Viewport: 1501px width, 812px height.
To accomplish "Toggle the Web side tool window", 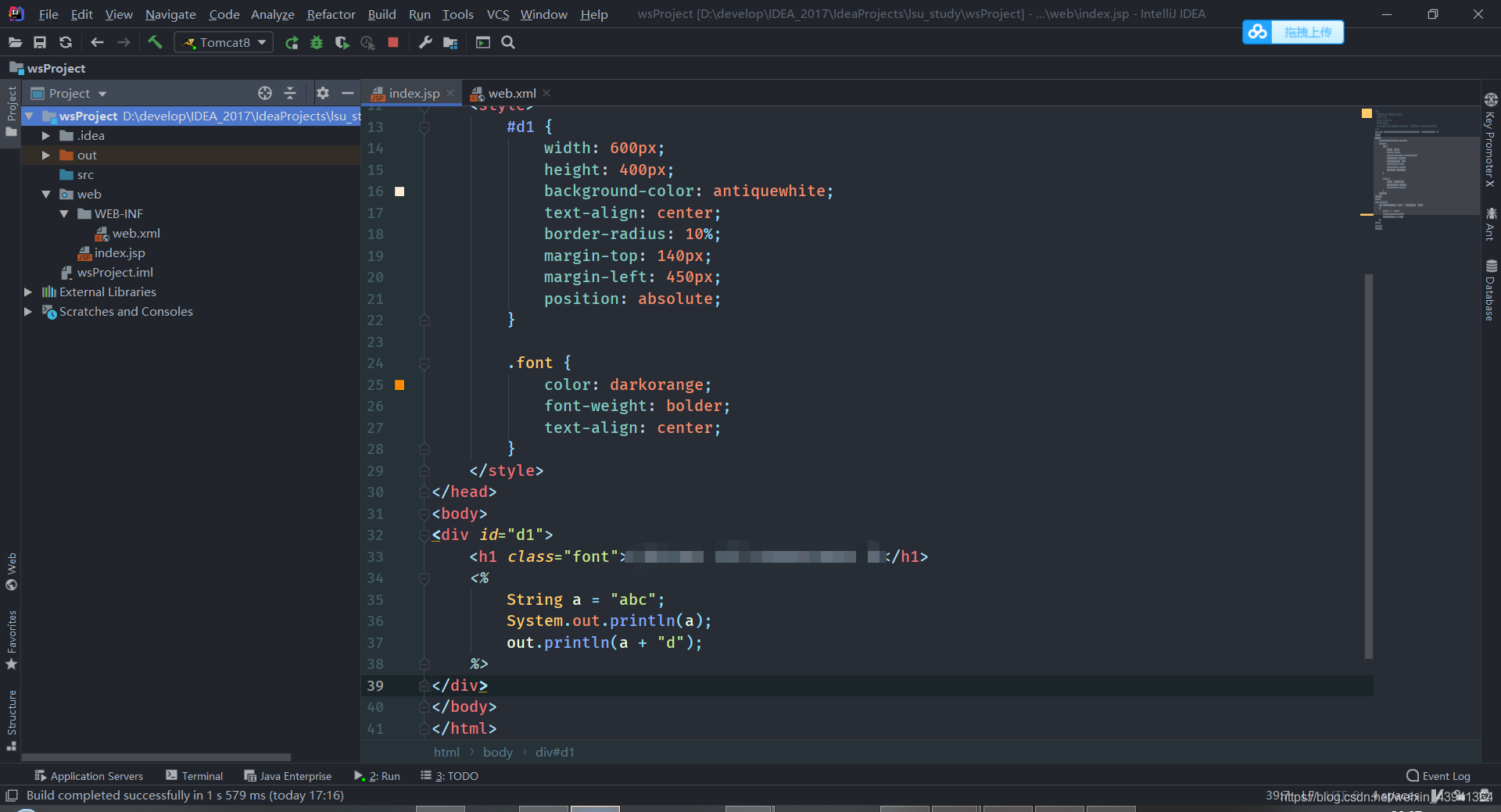I will [x=11, y=571].
